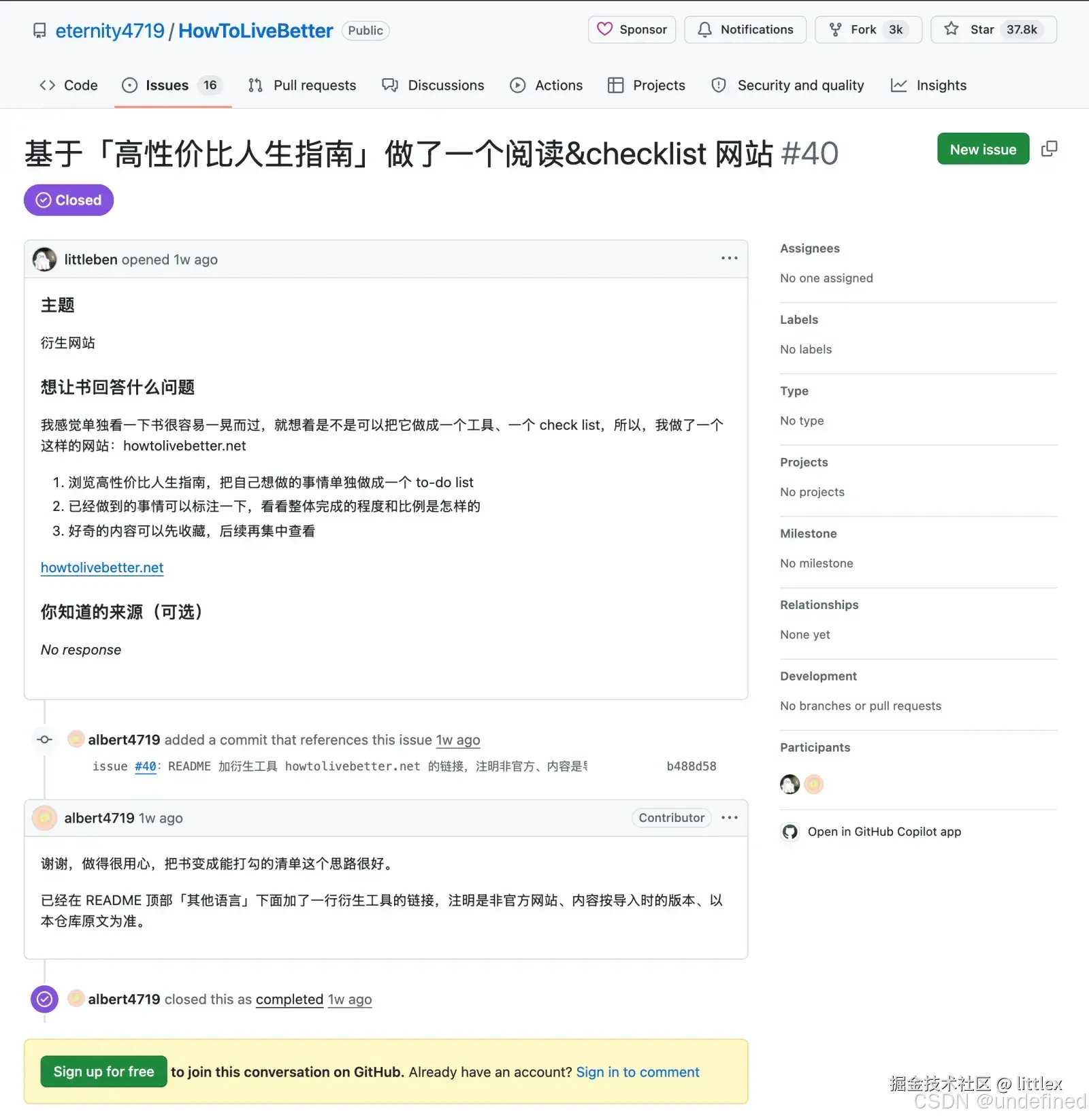This screenshot has height=1120, width=1089.
Task: Click No branches or pull requests text
Action: pos(860,706)
